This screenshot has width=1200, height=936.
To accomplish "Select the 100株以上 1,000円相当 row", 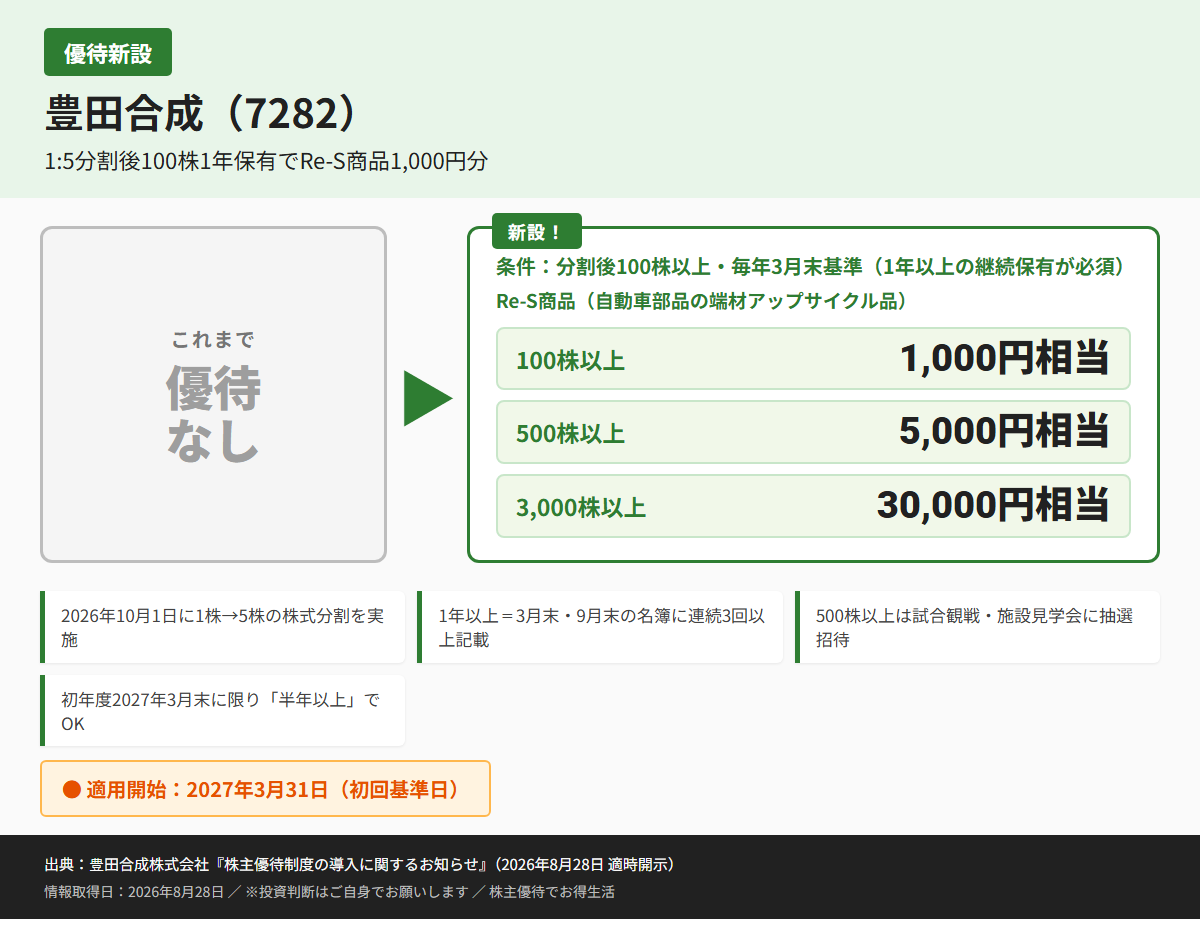I will tap(813, 358).
